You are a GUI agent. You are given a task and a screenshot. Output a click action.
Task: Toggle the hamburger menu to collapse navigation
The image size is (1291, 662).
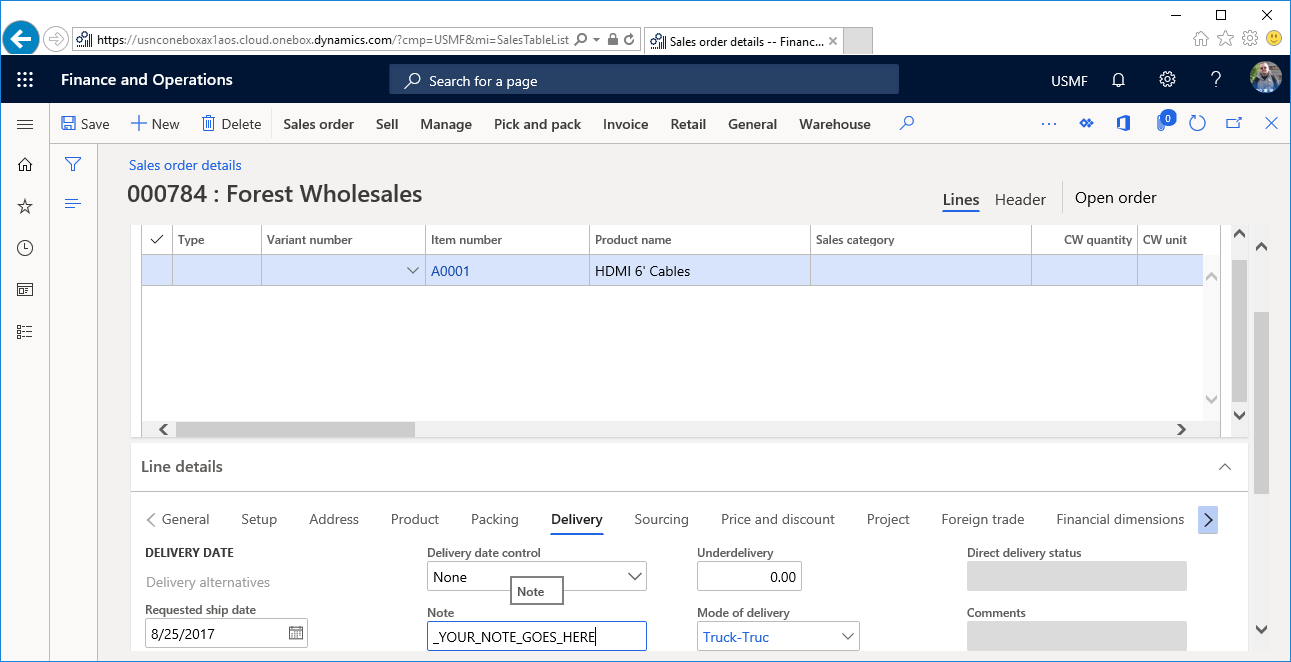pos(25,123)
